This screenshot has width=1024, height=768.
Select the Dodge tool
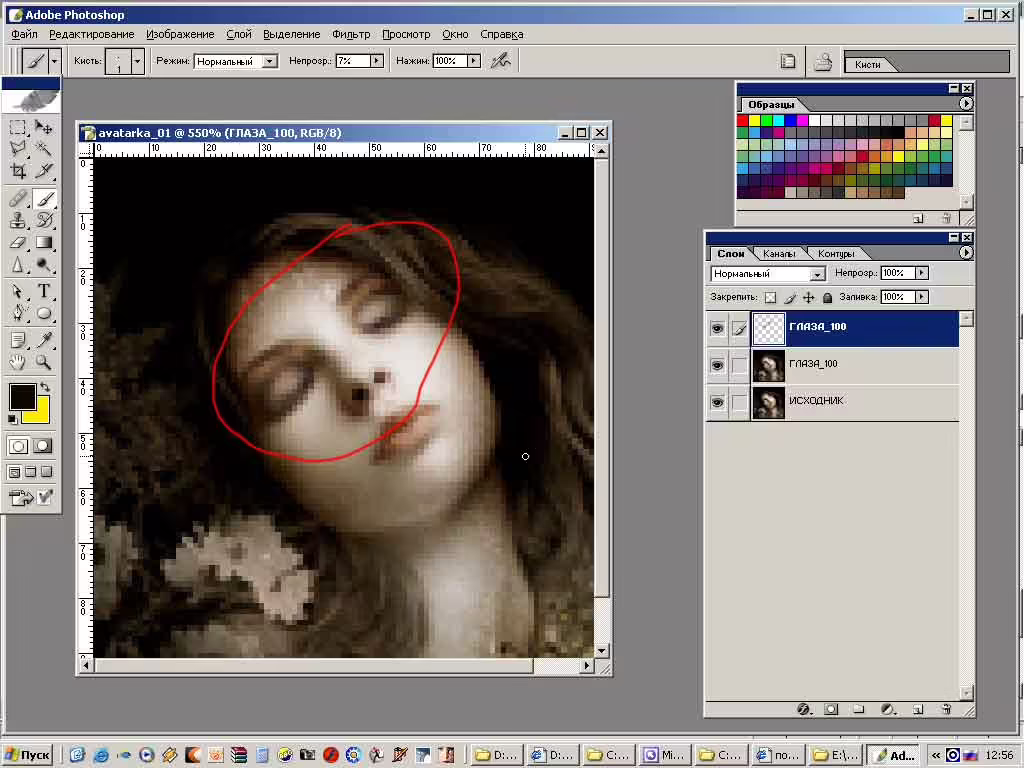[44, 264]
